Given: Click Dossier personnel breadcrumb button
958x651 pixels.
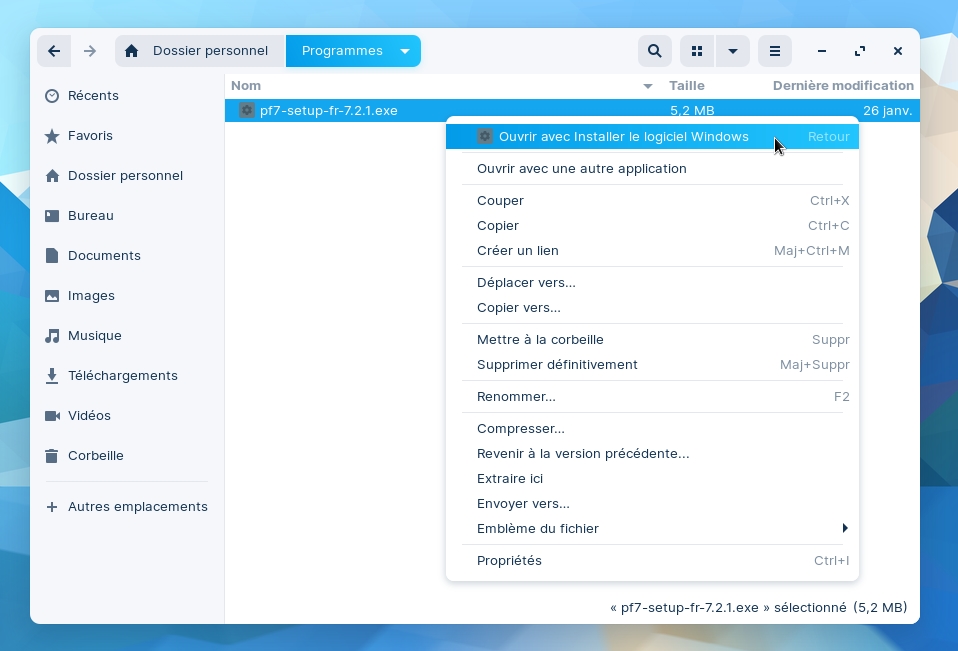Looking at the screenshot, I should click(210, 51).
